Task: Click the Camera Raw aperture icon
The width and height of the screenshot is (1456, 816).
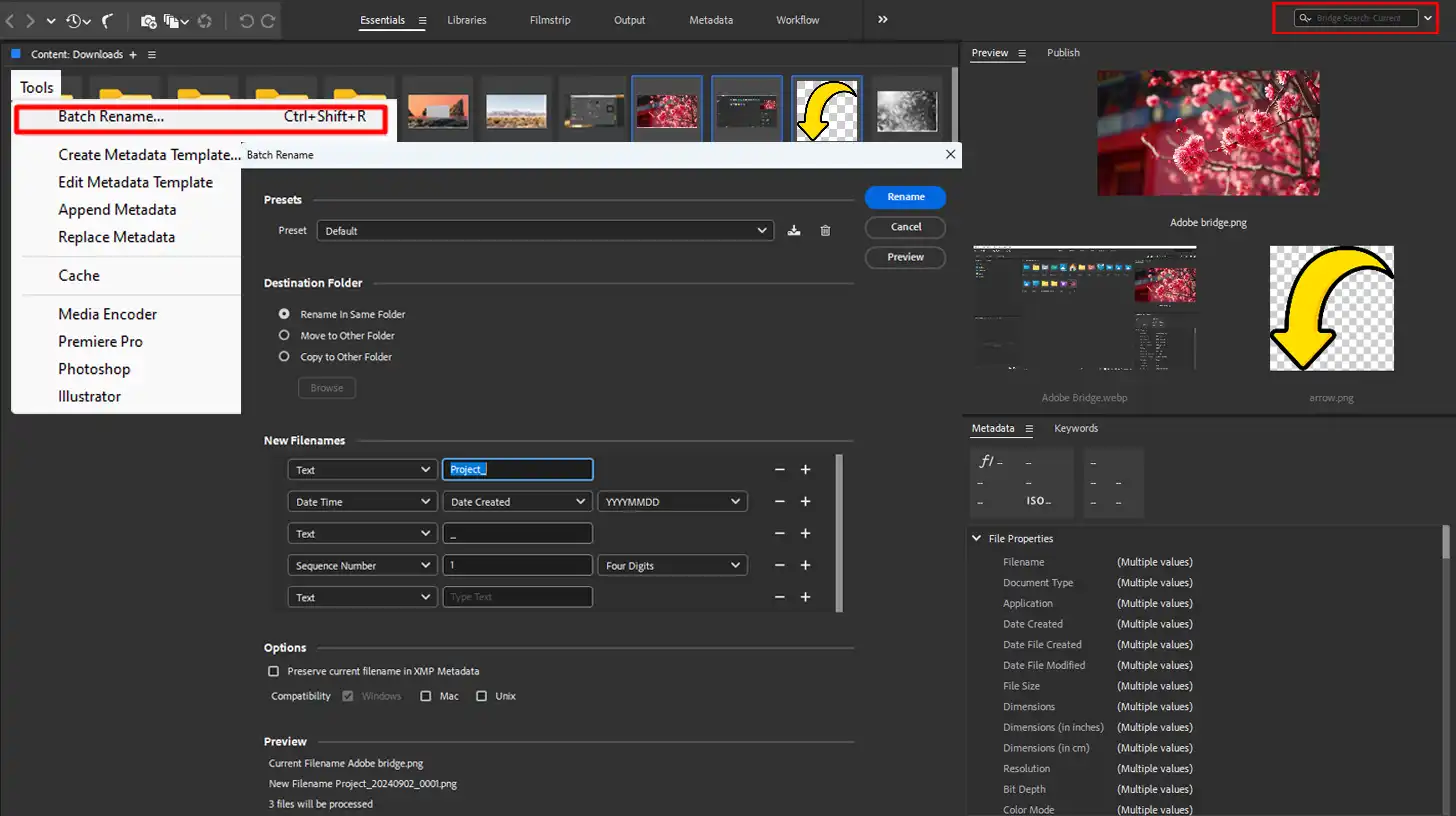Action: click(204, 20)
